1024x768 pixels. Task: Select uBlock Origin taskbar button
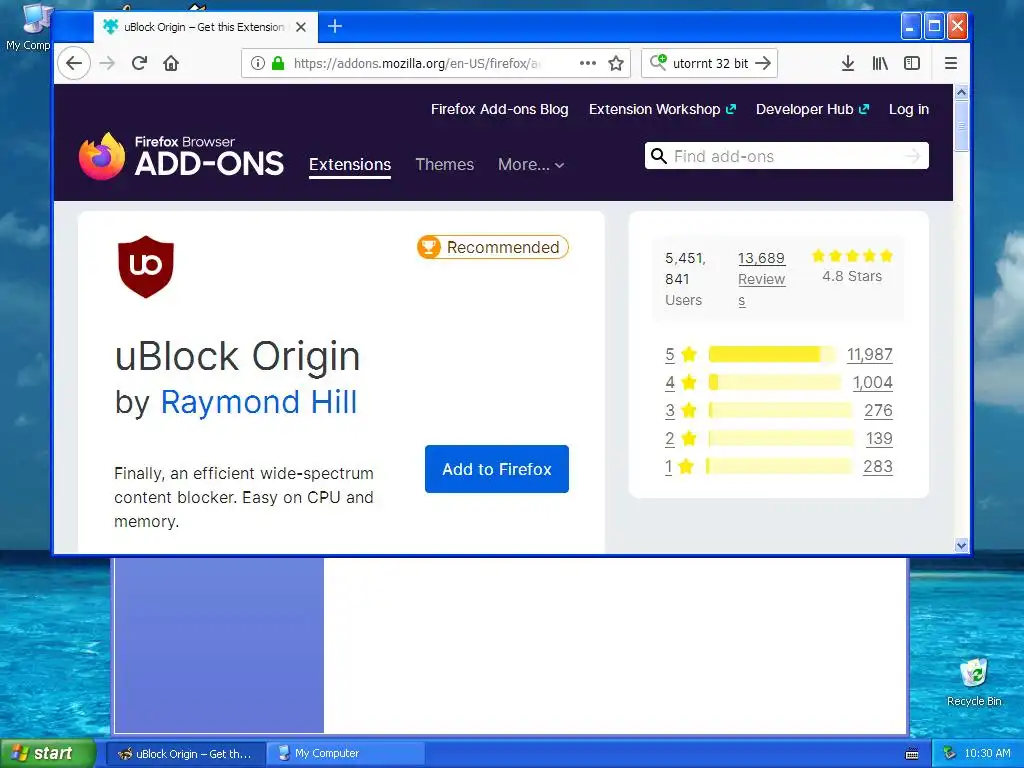(185, 754)
